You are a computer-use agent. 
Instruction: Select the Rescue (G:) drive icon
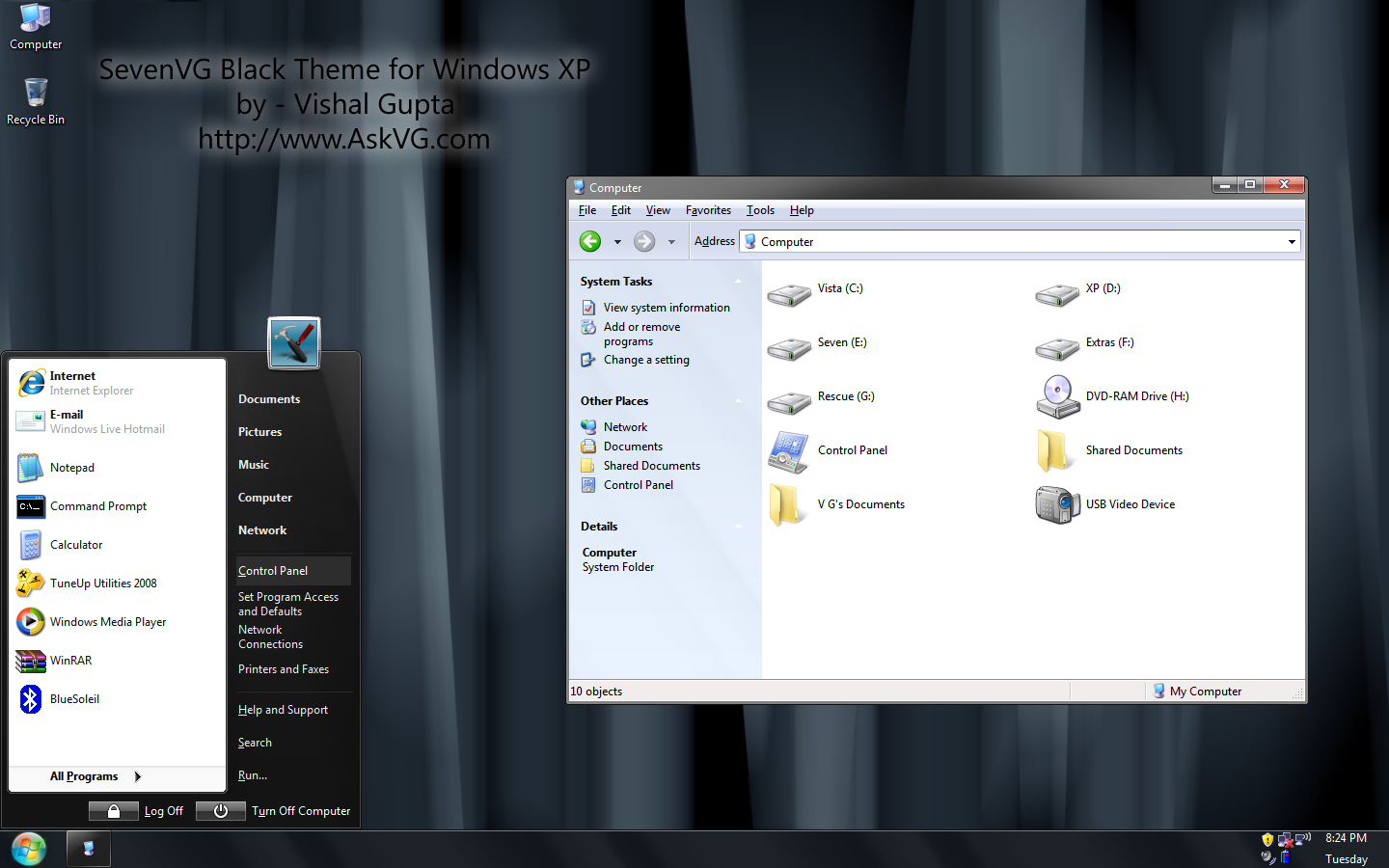[789, 403]
